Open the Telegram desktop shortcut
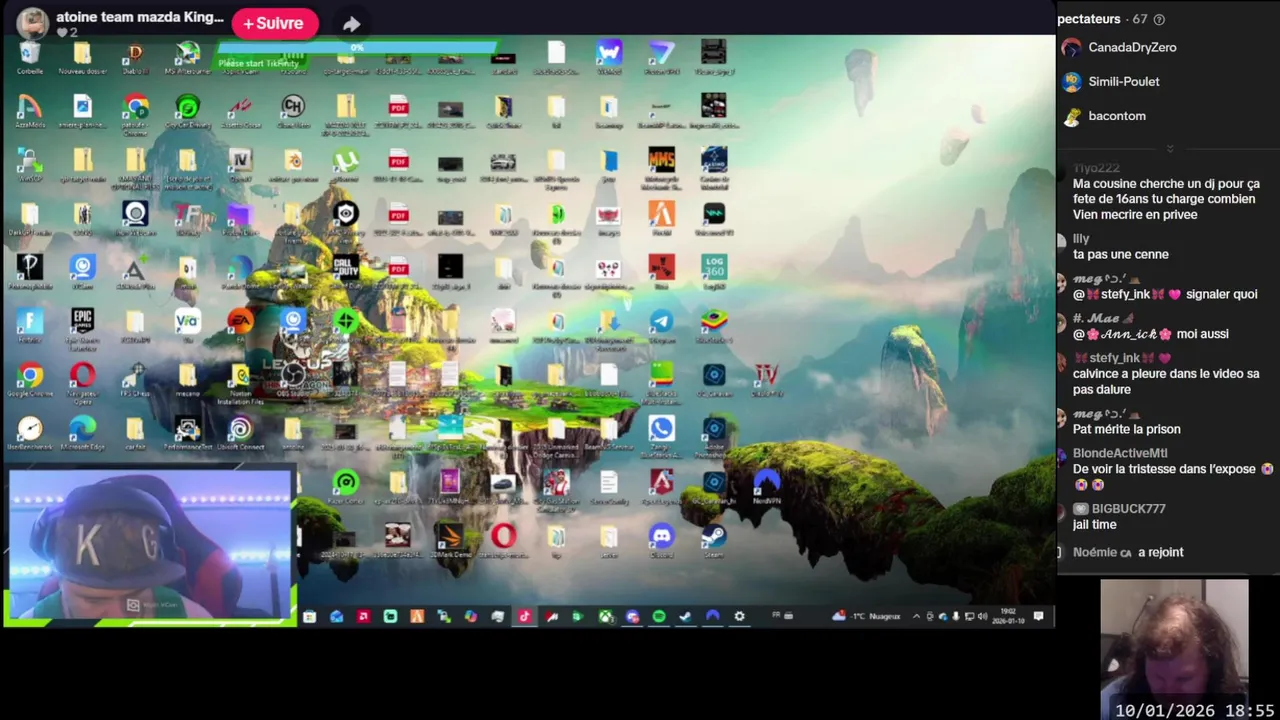 point(661,326)
